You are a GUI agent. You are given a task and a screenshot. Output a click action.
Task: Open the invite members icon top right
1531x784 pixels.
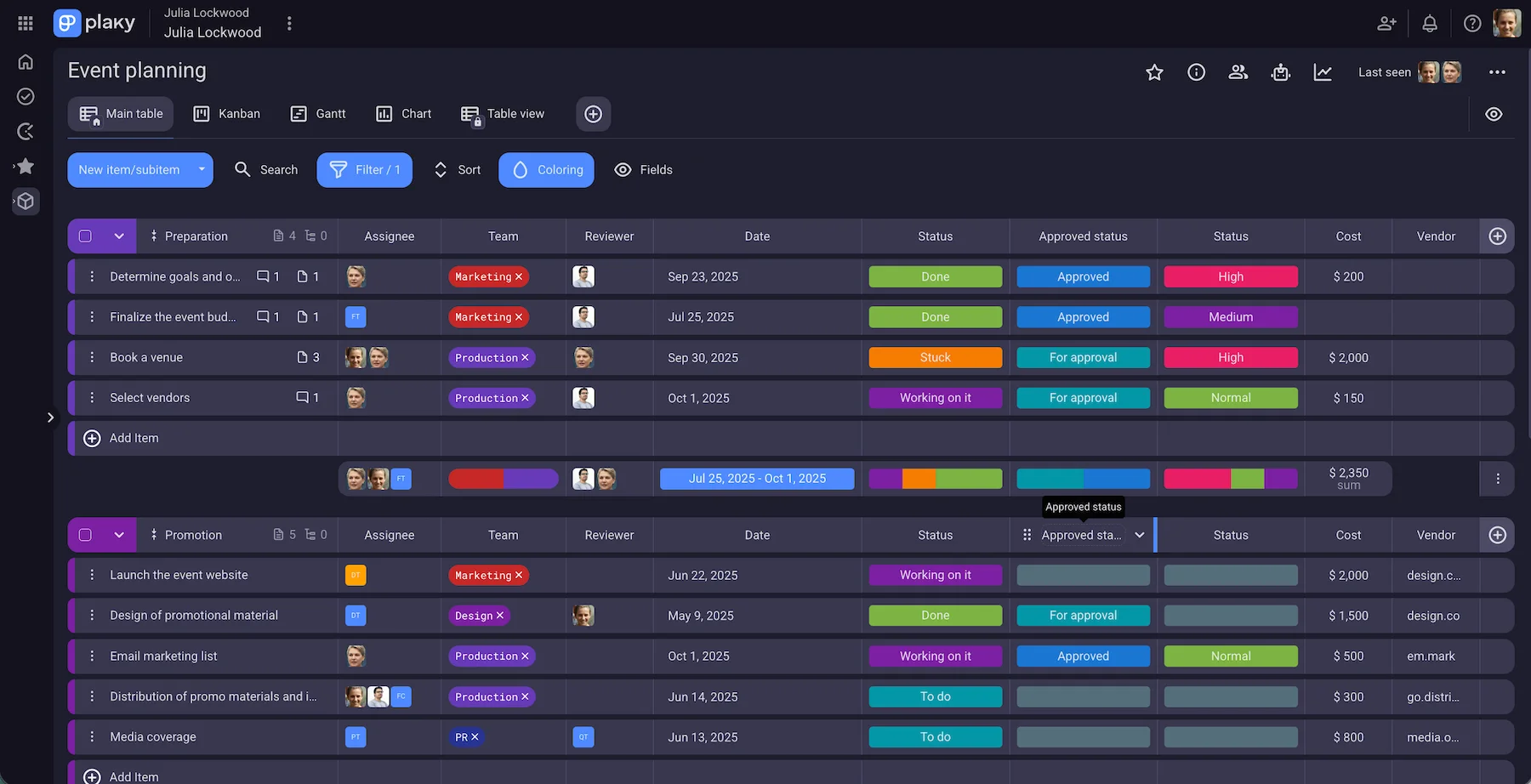point(1386,23)
